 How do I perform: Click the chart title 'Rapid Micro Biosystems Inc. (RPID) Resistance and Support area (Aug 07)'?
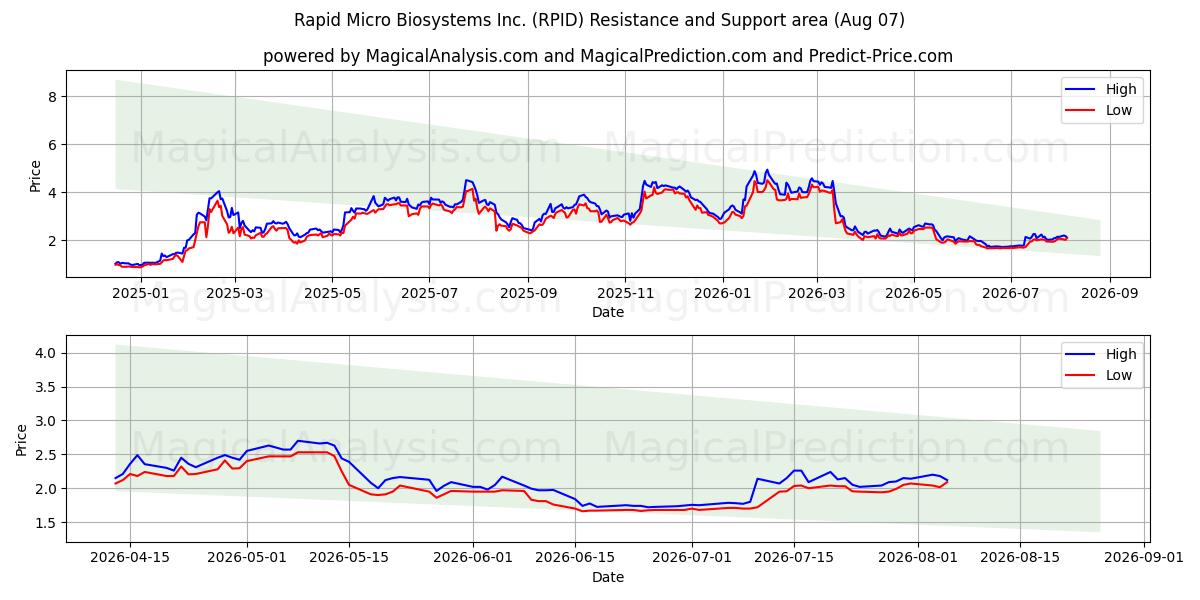coord(600,20)
